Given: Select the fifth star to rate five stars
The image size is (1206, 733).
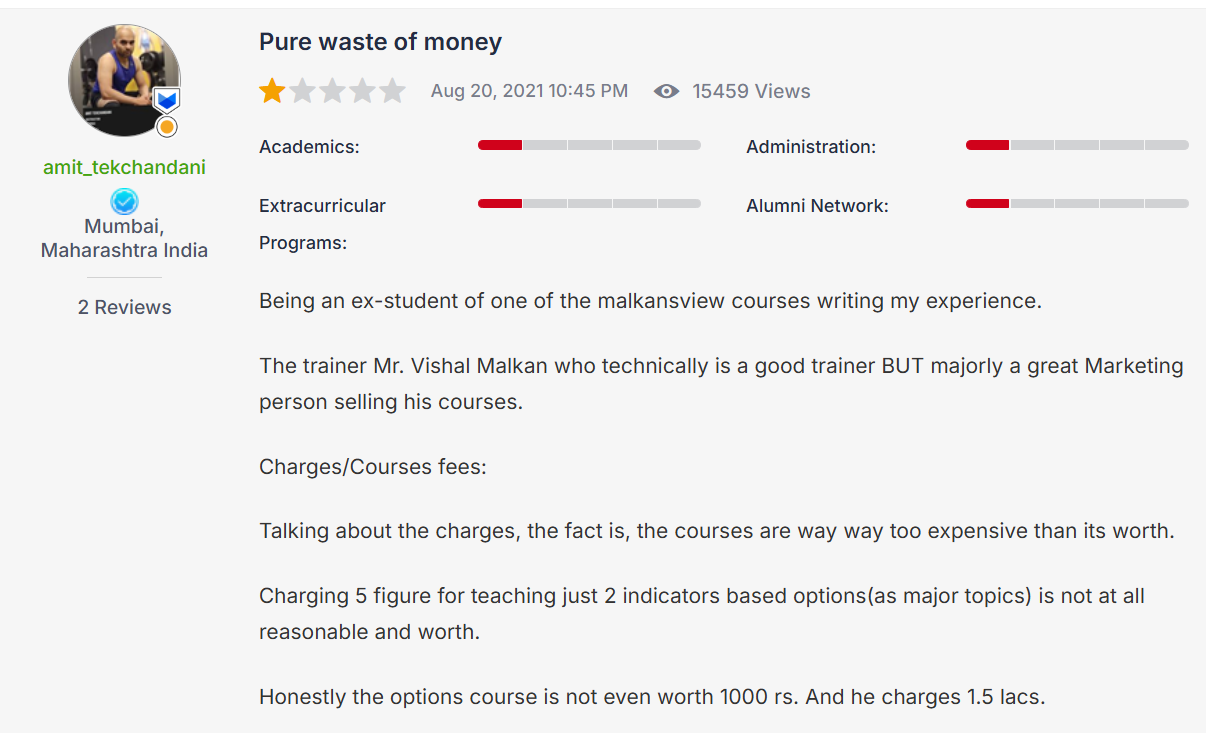Looking at the screenshot, I should [394, 90].
